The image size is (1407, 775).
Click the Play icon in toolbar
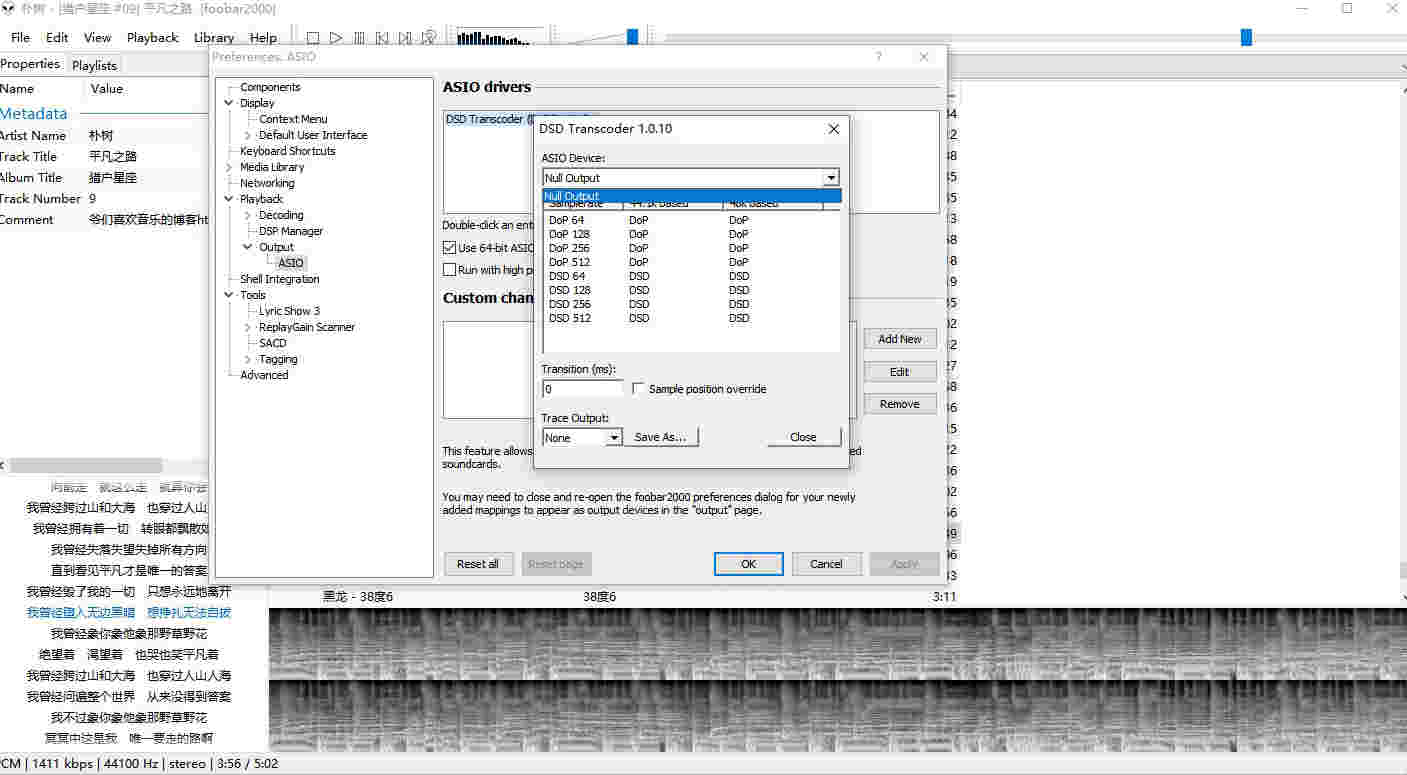pyautogui.click(x=336, y=38)
